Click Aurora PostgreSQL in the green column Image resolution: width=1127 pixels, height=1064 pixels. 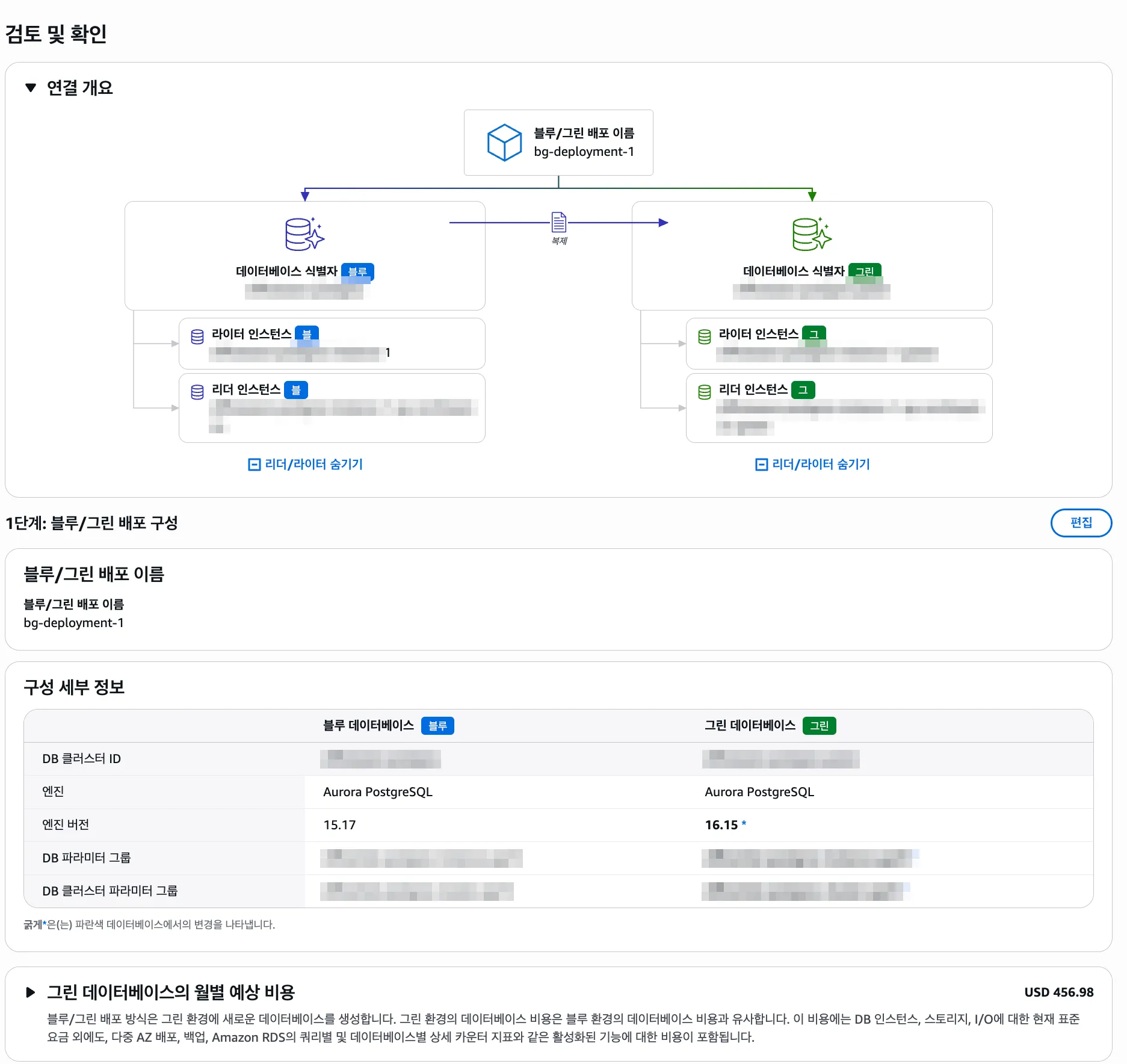pos(759,792)
